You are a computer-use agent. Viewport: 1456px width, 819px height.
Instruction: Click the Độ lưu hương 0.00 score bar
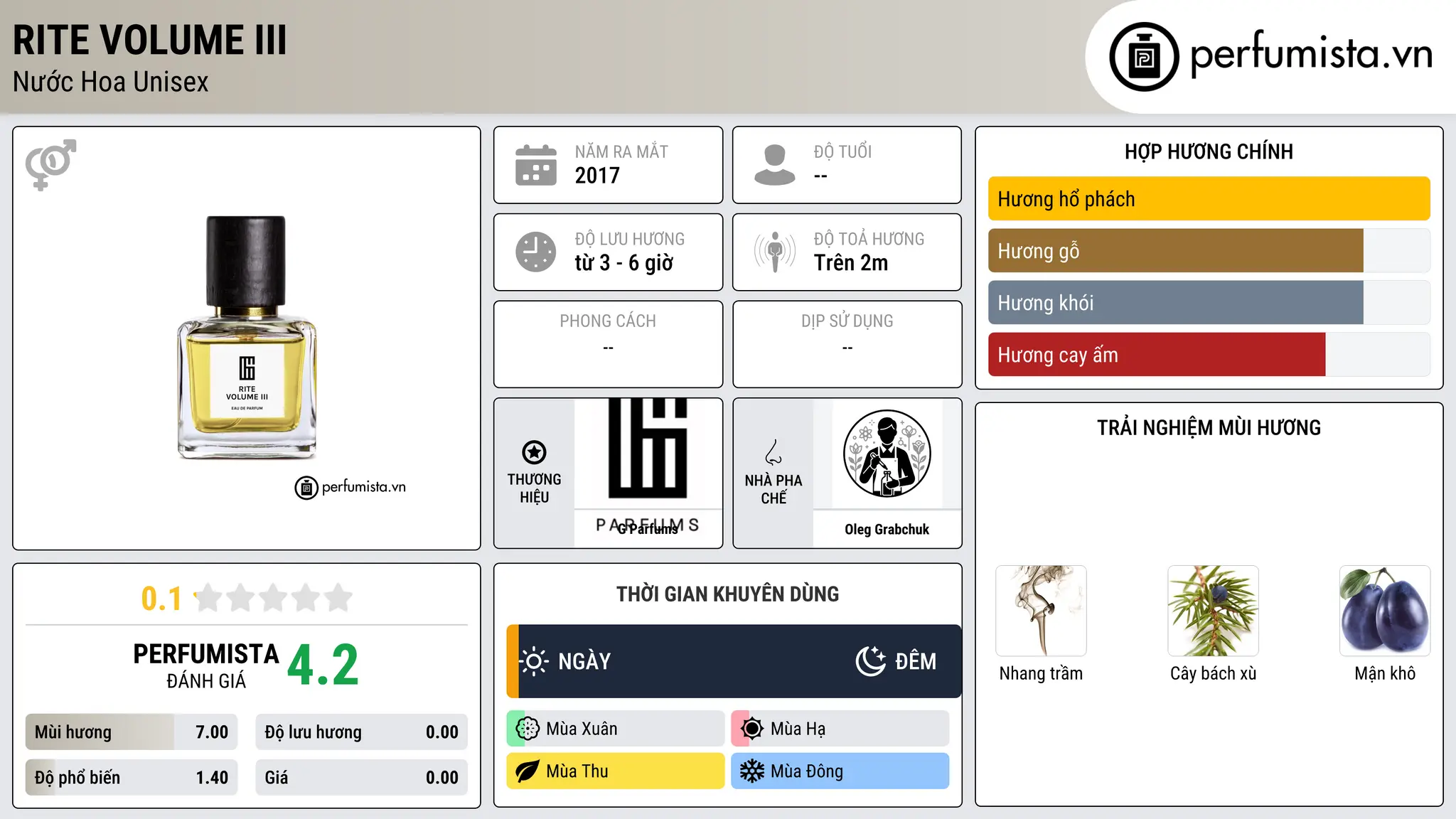361,732
